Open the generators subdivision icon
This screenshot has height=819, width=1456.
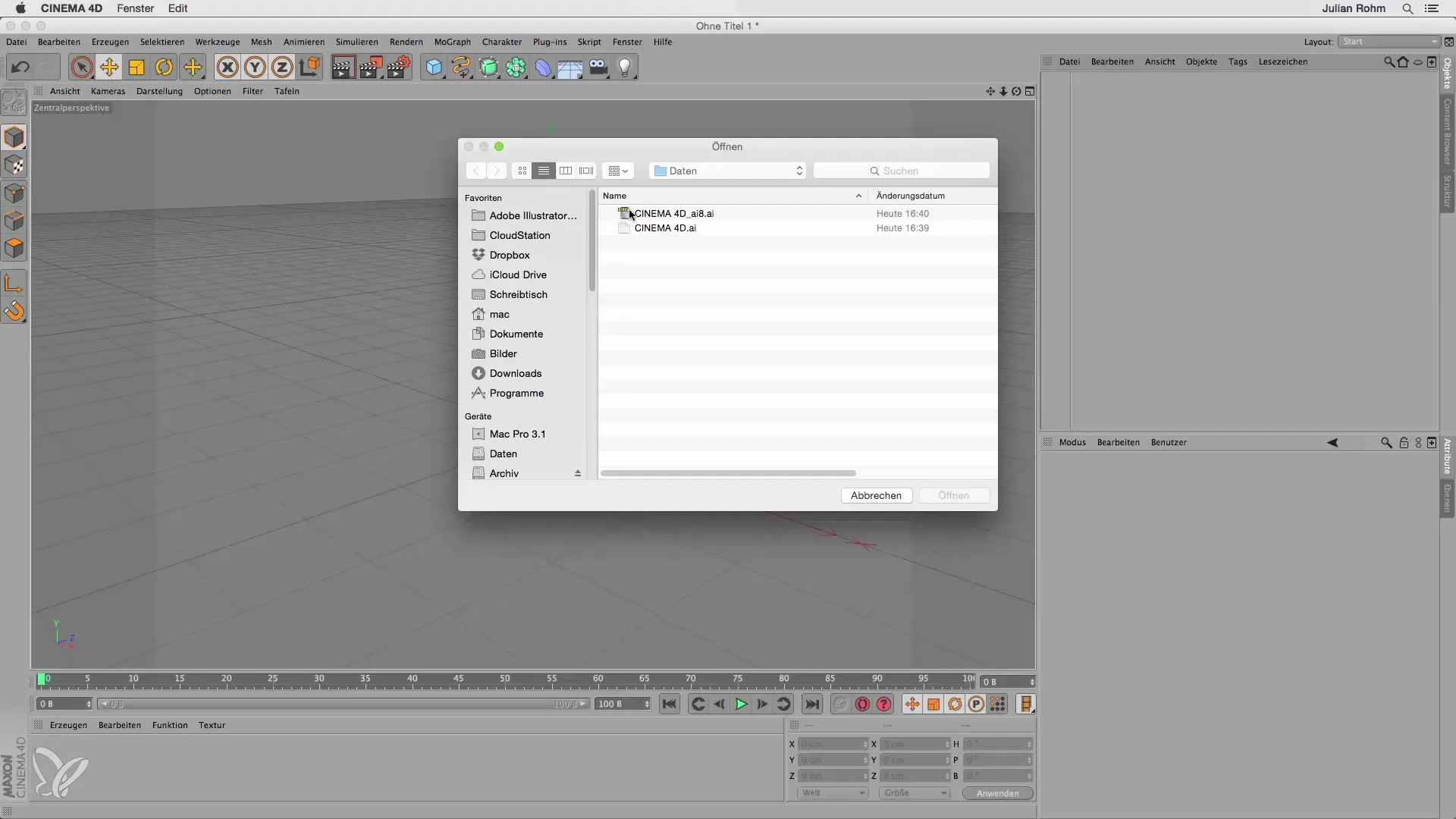click(x=489, y=67)
